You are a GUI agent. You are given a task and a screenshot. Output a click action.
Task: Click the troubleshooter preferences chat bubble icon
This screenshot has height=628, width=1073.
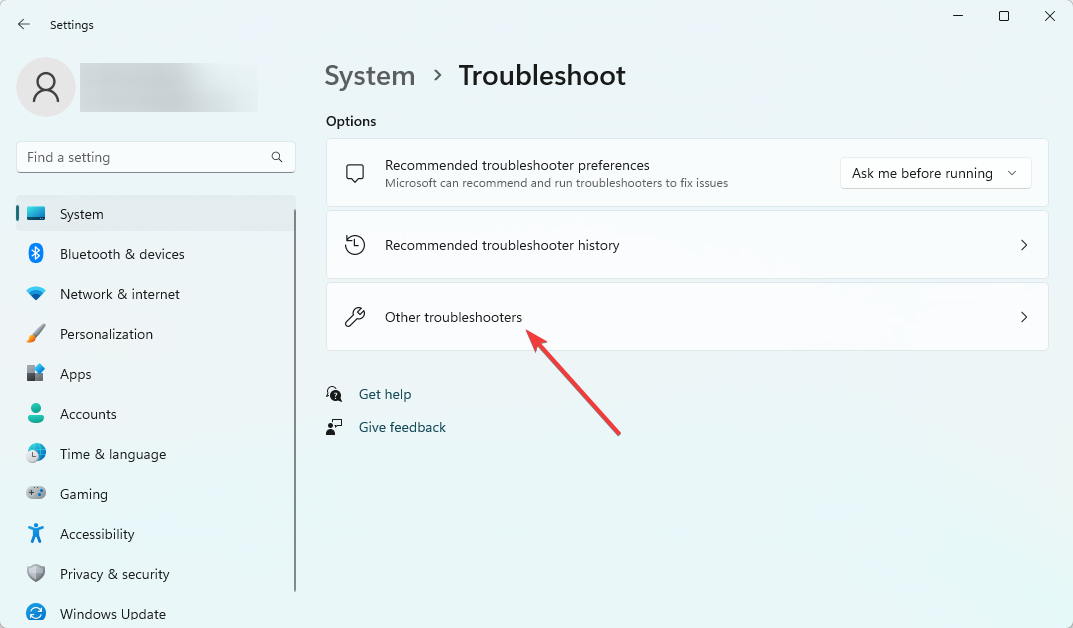coord(354,174)
